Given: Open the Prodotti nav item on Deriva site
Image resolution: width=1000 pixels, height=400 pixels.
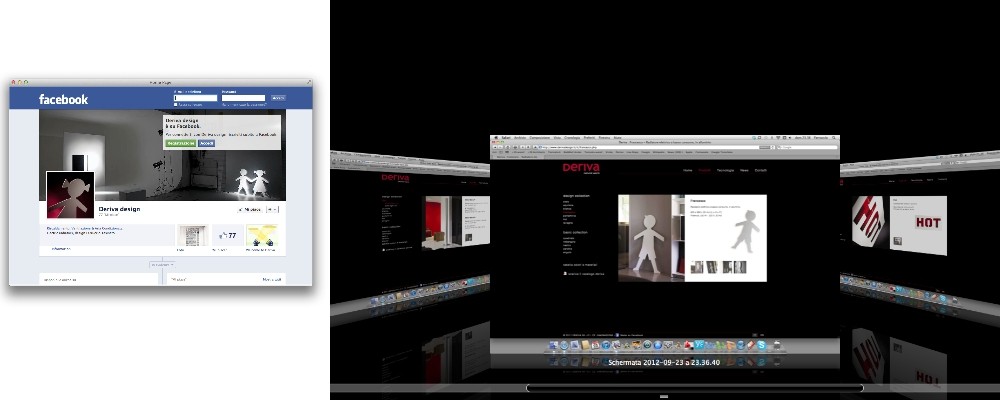Looking at the screenshot, I should point(705,170).
